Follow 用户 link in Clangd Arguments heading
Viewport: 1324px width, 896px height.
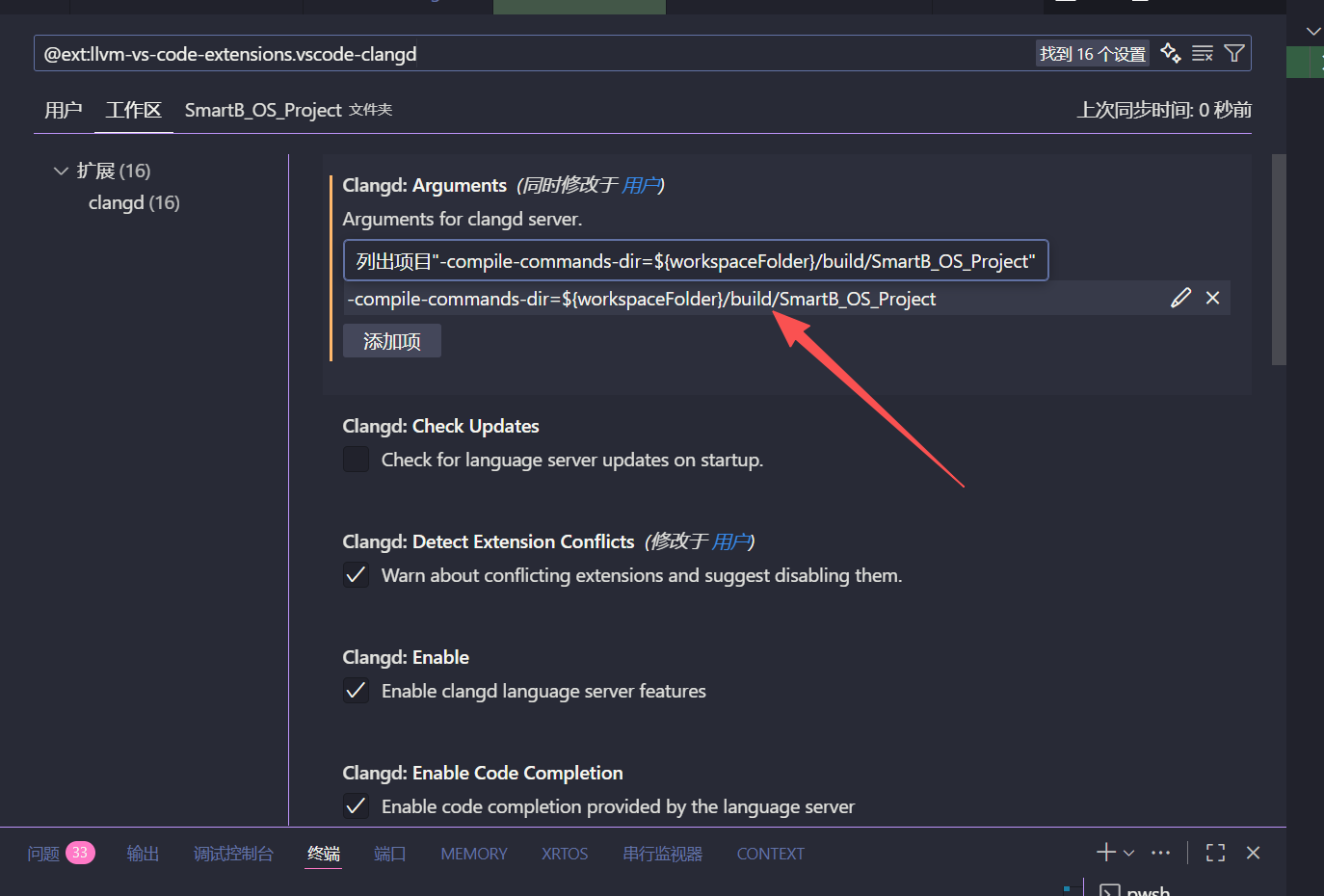[641, 185]
